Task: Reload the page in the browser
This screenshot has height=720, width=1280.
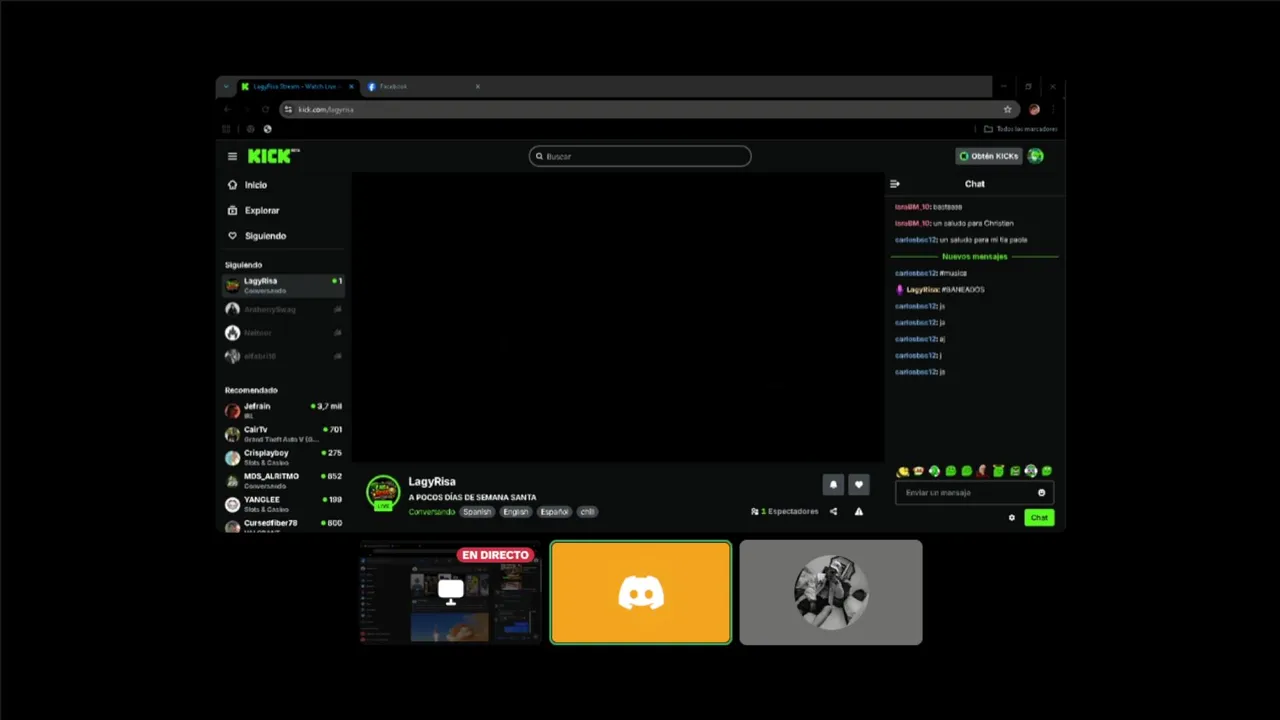Action: [266, 109]
